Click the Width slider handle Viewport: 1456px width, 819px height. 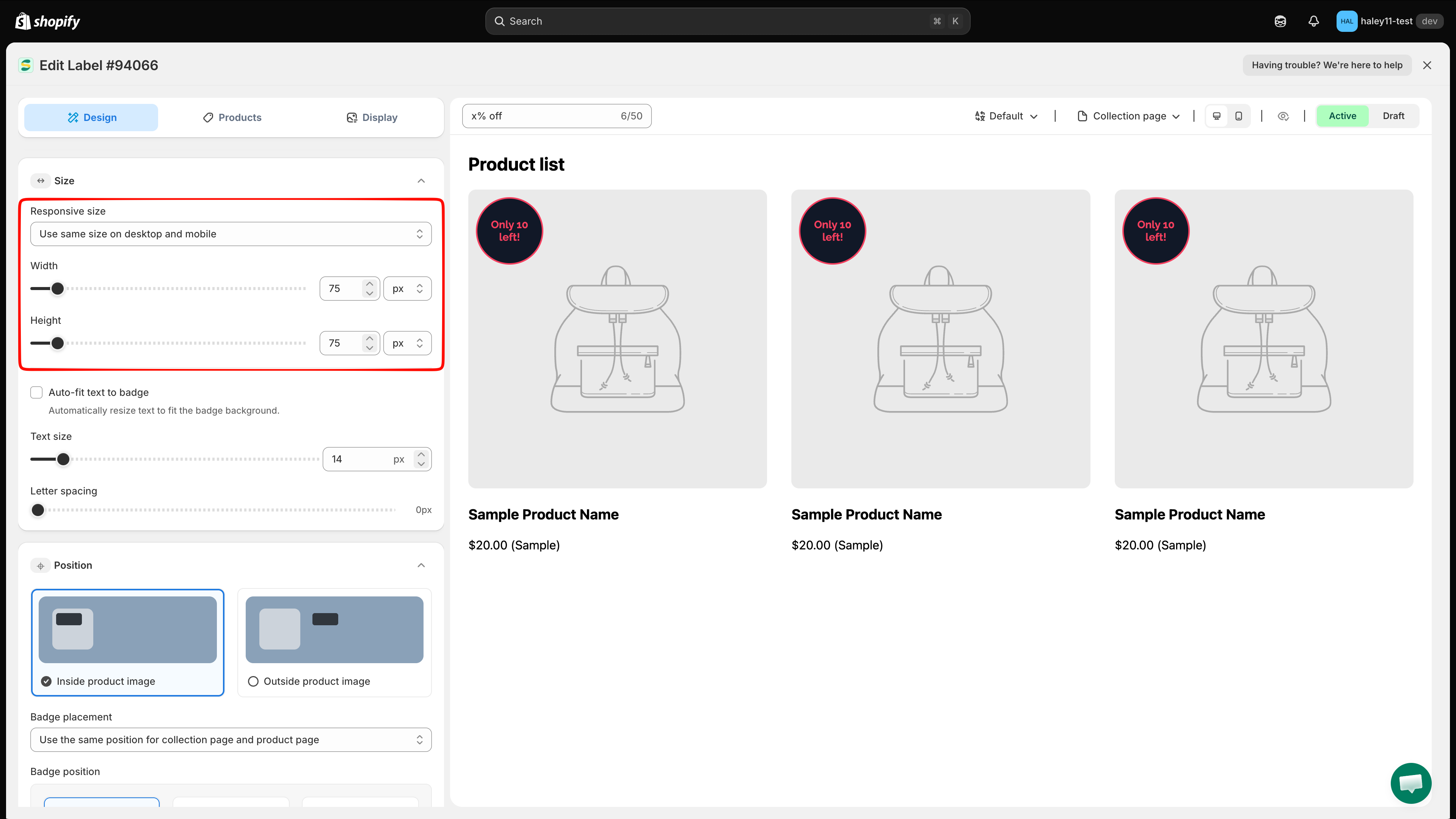[58, 289]
